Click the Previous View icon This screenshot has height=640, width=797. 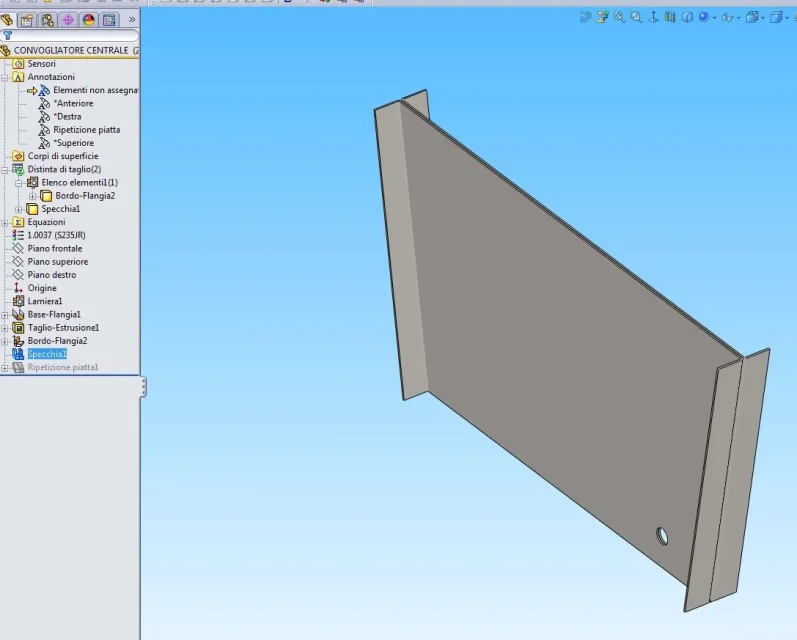coord(653,17)
